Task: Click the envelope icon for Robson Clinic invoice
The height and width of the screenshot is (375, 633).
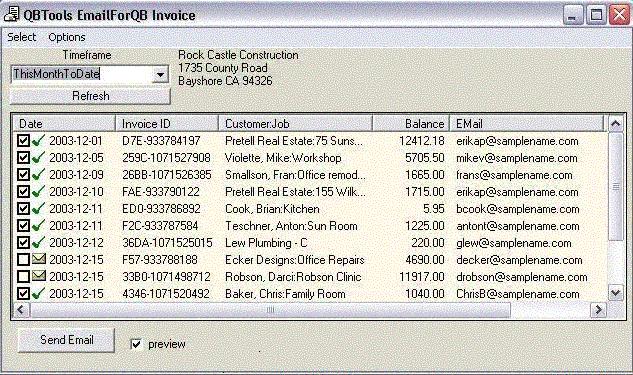Action: 39,276
